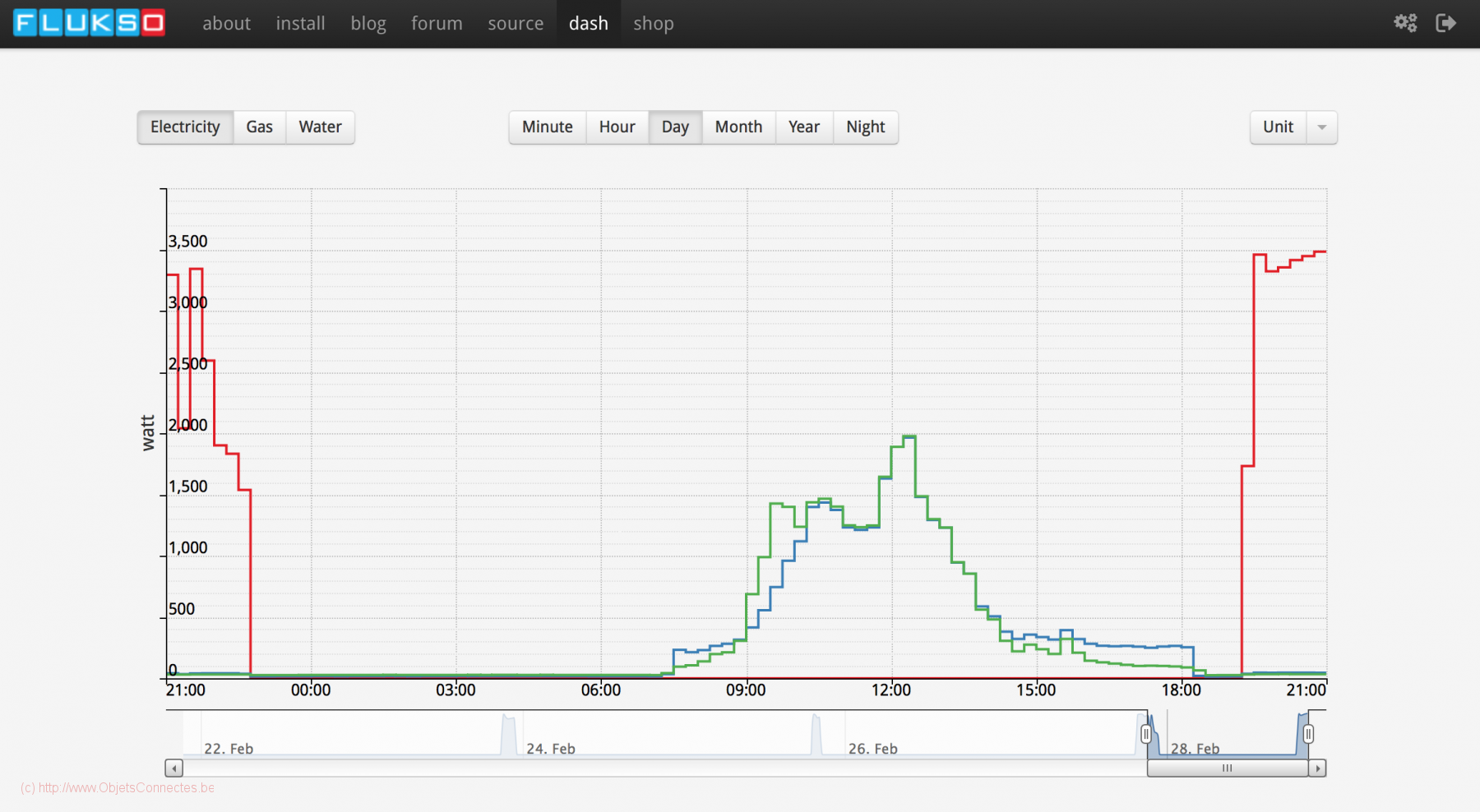
Task: Open the settings gears icon
Action: [1405, 23]
